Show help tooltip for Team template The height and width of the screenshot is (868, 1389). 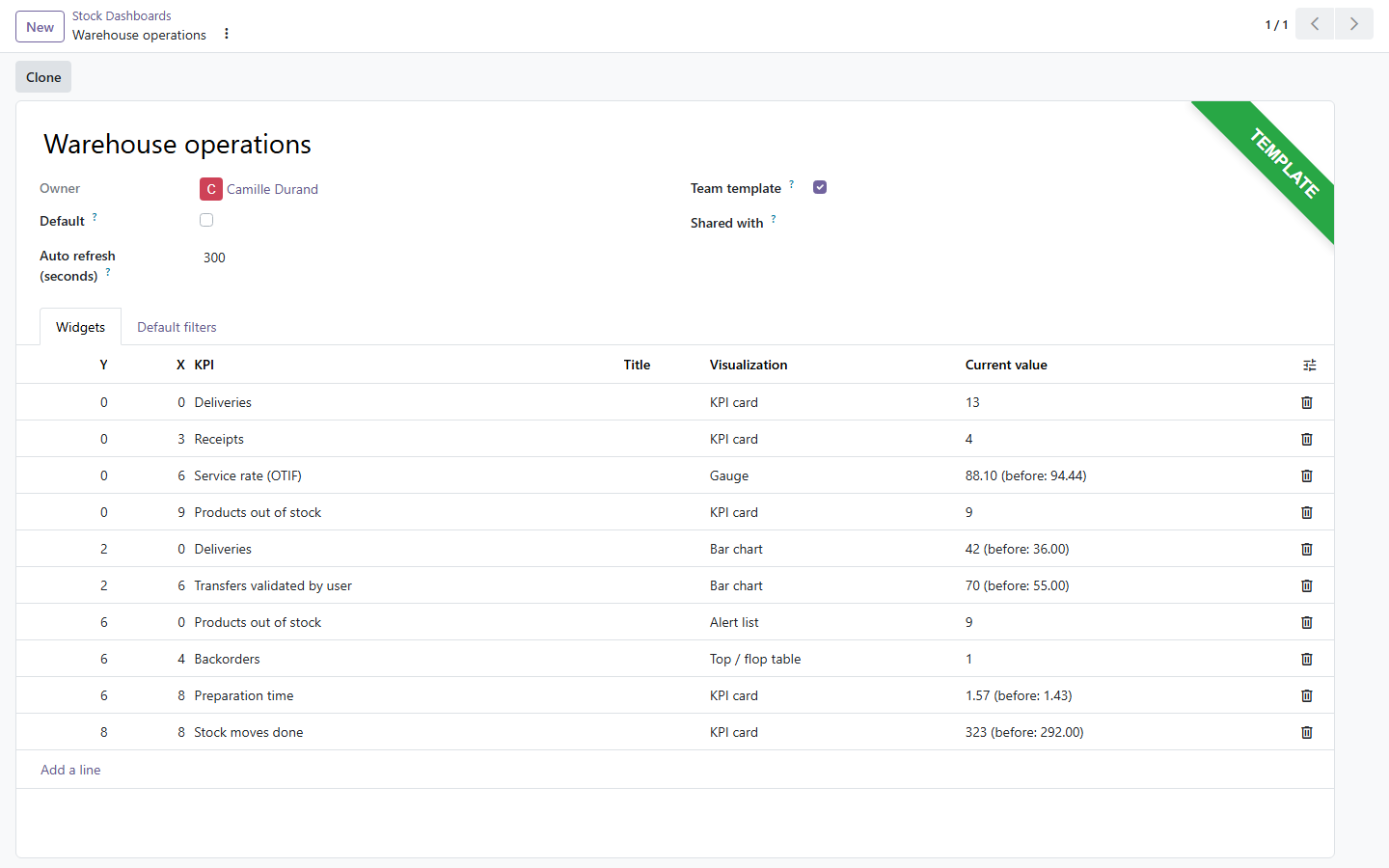[x=792, y=184]
